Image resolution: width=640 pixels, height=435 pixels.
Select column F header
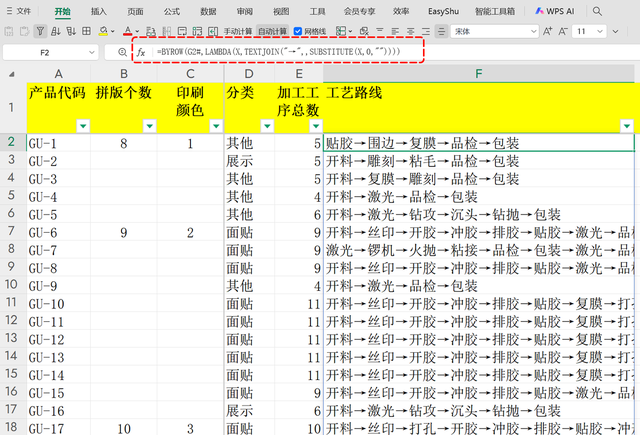[478, 74]
